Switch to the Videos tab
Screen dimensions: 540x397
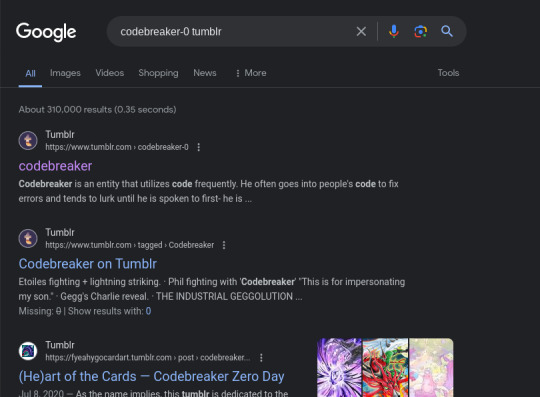tap(110, 73)
